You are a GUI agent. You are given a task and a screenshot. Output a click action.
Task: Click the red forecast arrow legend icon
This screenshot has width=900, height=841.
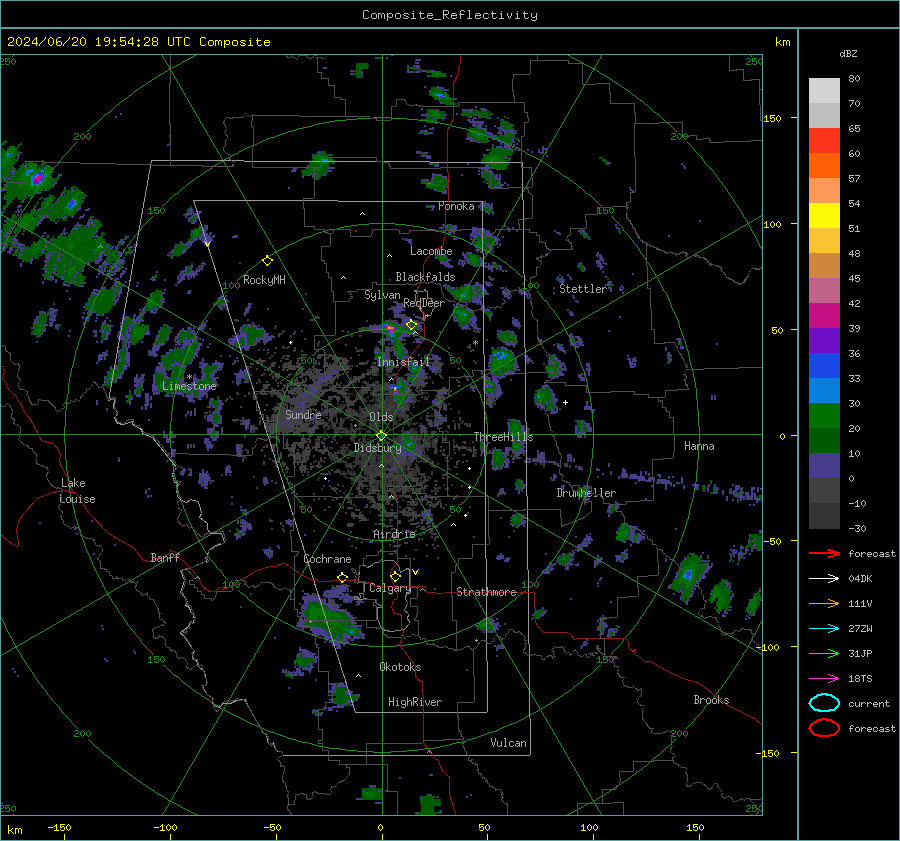(824, 553)
